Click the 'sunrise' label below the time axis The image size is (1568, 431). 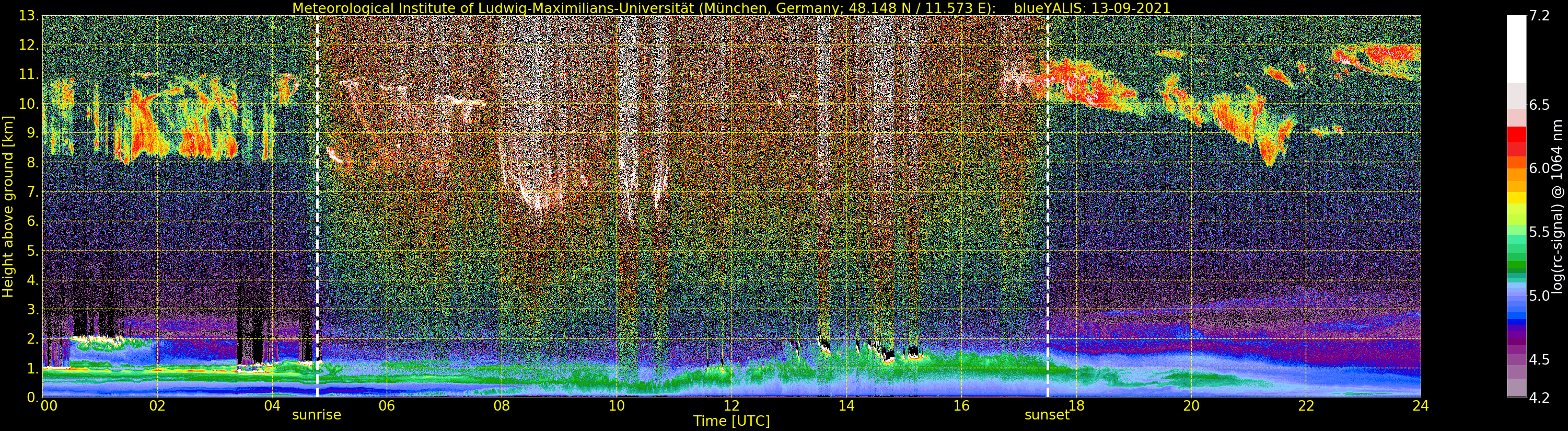317,415
